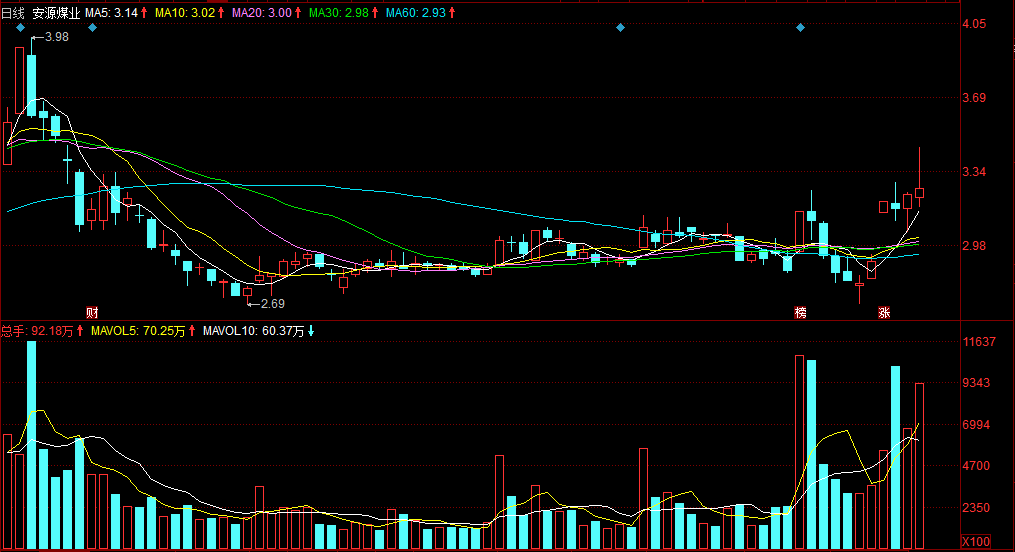Click the rightmost blue diamond event marker
Viewport: 1015px width, 552px height.
pos(800,28)
